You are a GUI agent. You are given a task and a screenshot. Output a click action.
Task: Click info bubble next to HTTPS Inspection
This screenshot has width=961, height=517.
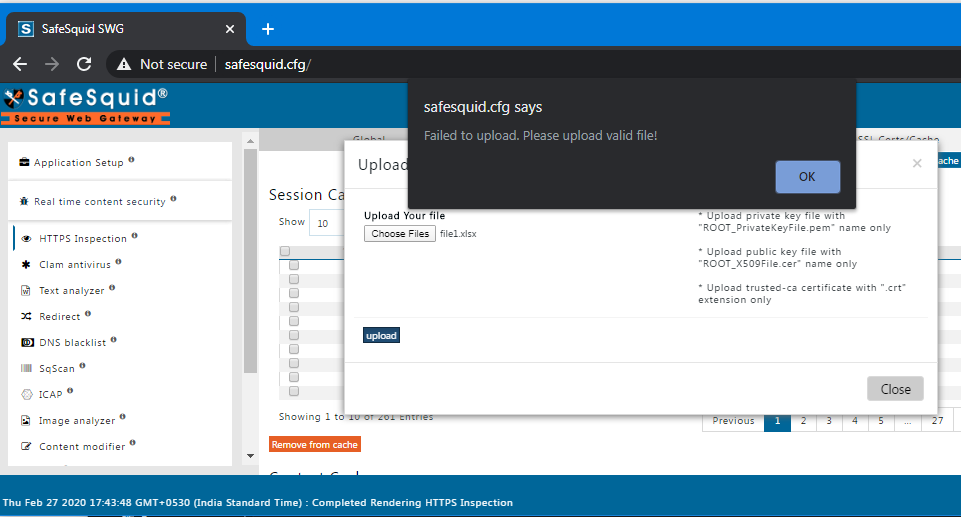(134, 235)
